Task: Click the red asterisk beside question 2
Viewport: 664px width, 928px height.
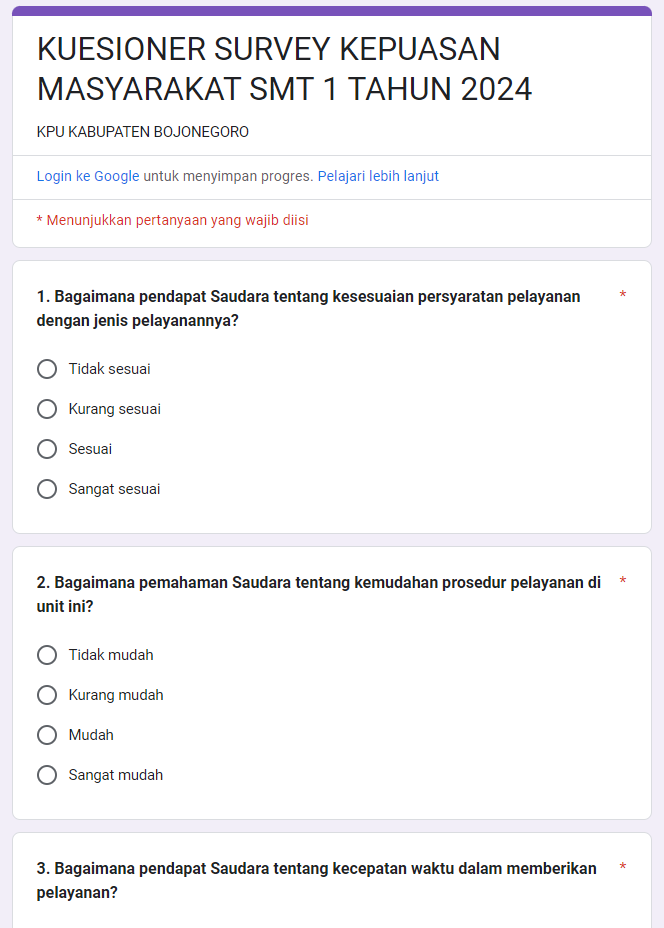Action: pos(623,582)
